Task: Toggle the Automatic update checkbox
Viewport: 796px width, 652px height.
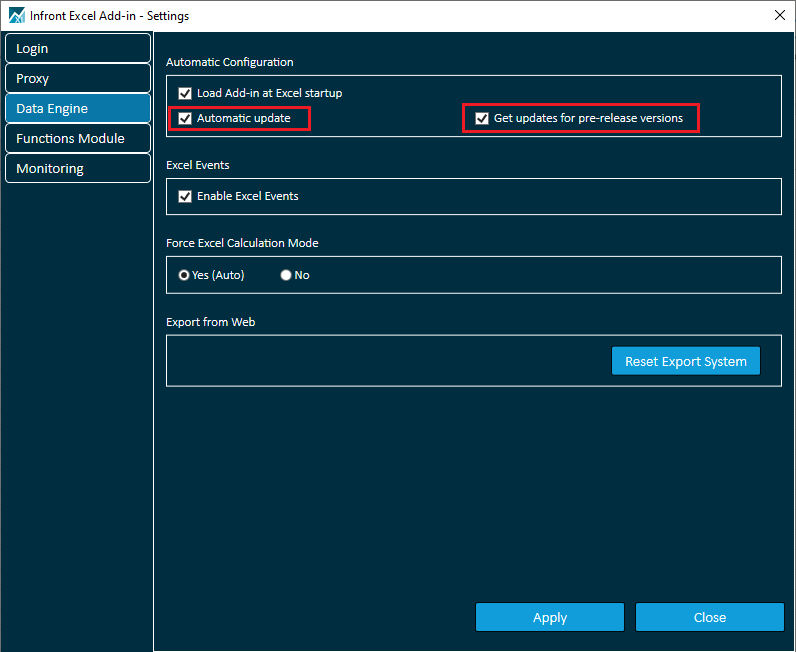Action: (x=184, y=118)
